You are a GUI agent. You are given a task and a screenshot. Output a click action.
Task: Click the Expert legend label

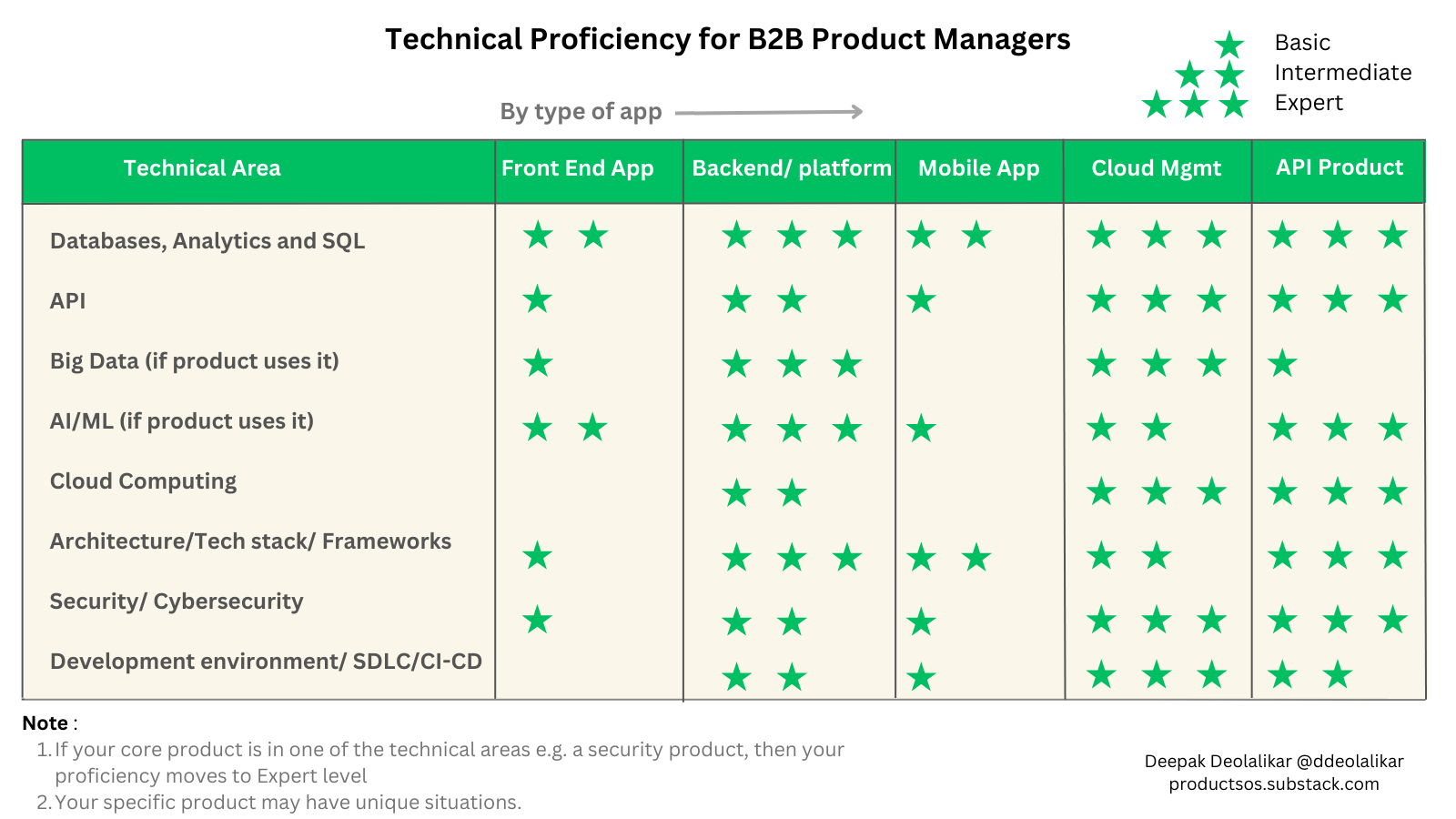point(1309,103)
